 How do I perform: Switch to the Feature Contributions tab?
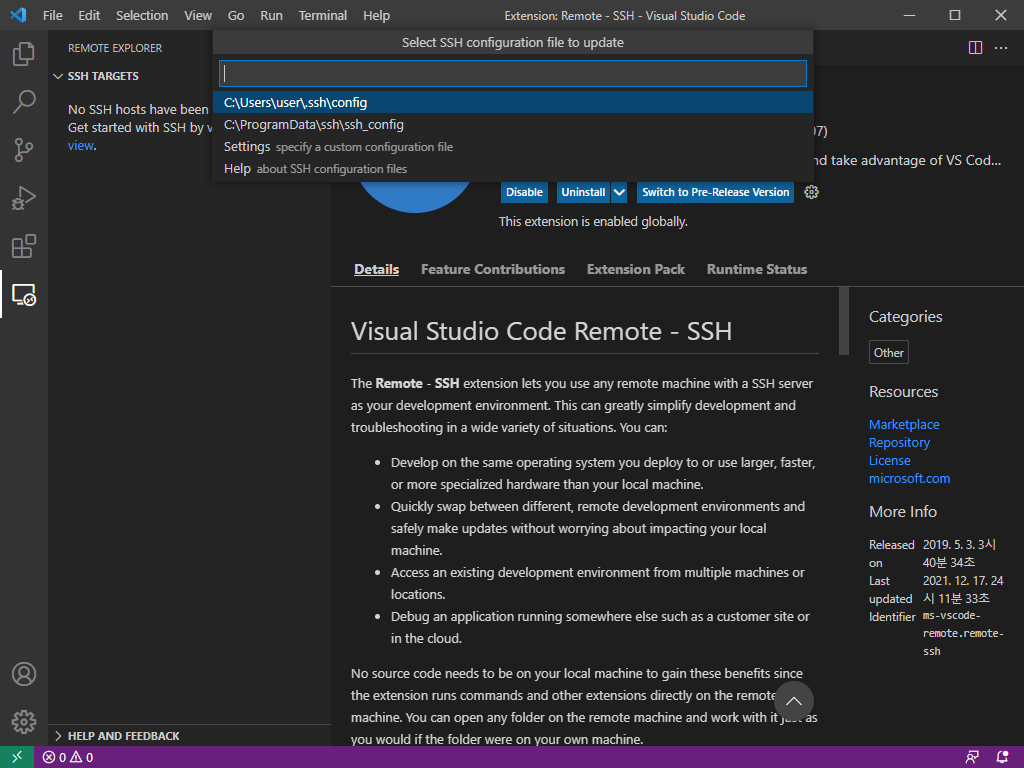coord(492,269)
